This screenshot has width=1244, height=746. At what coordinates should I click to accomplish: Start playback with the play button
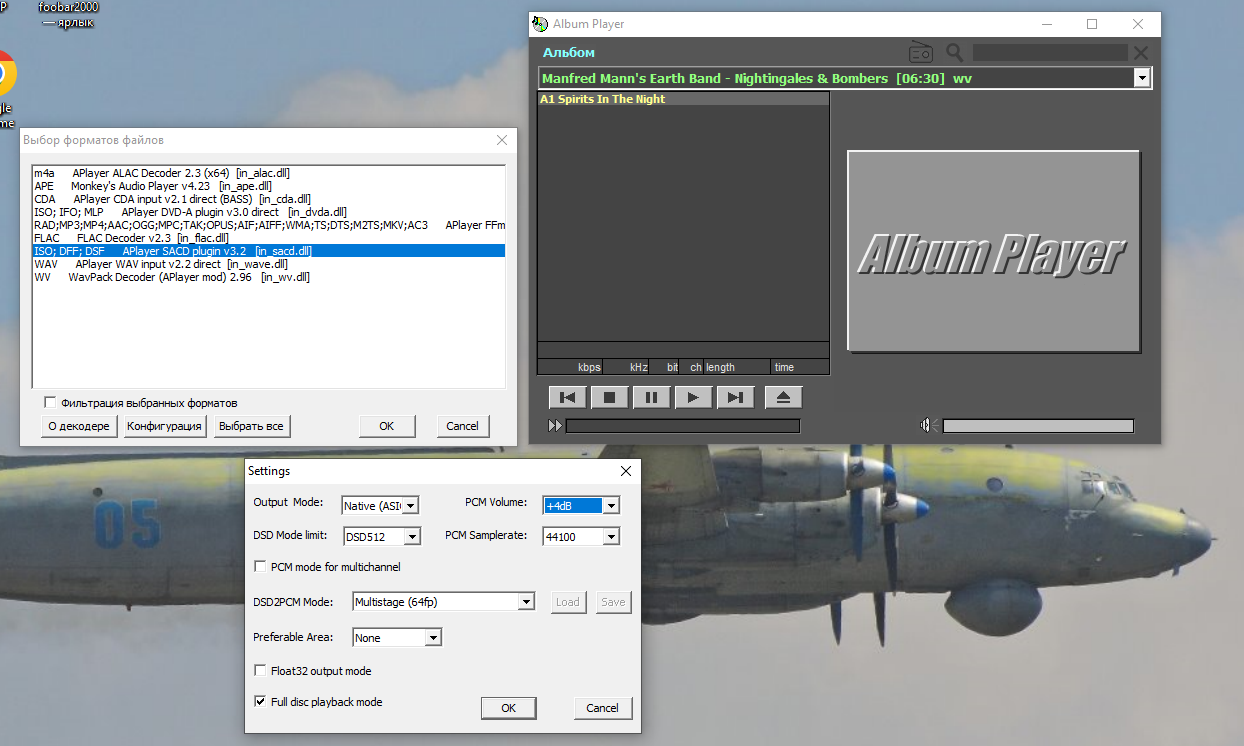693,397
